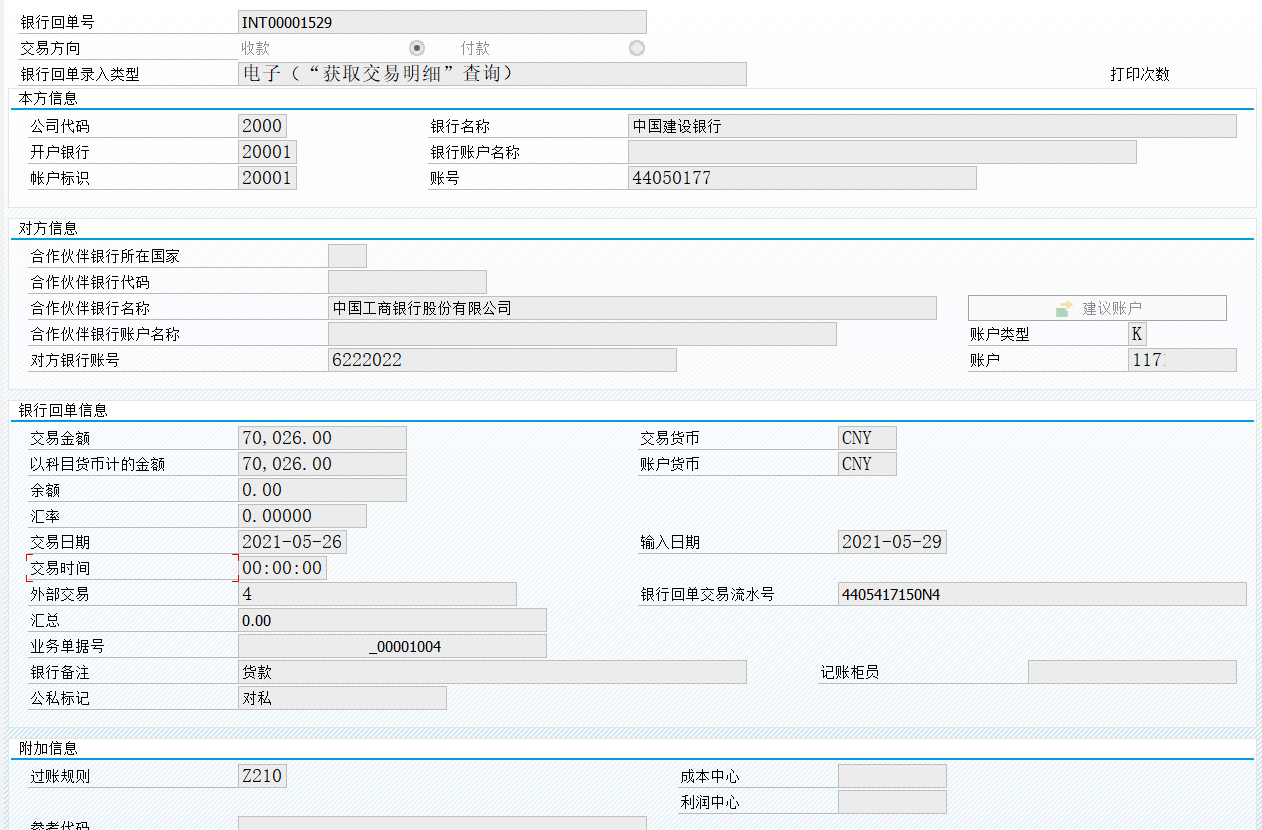The height and width of the screenshot is (830, 1262).
Task: Select the 合作伙伴银行名称 field
Action: [630, 307]
